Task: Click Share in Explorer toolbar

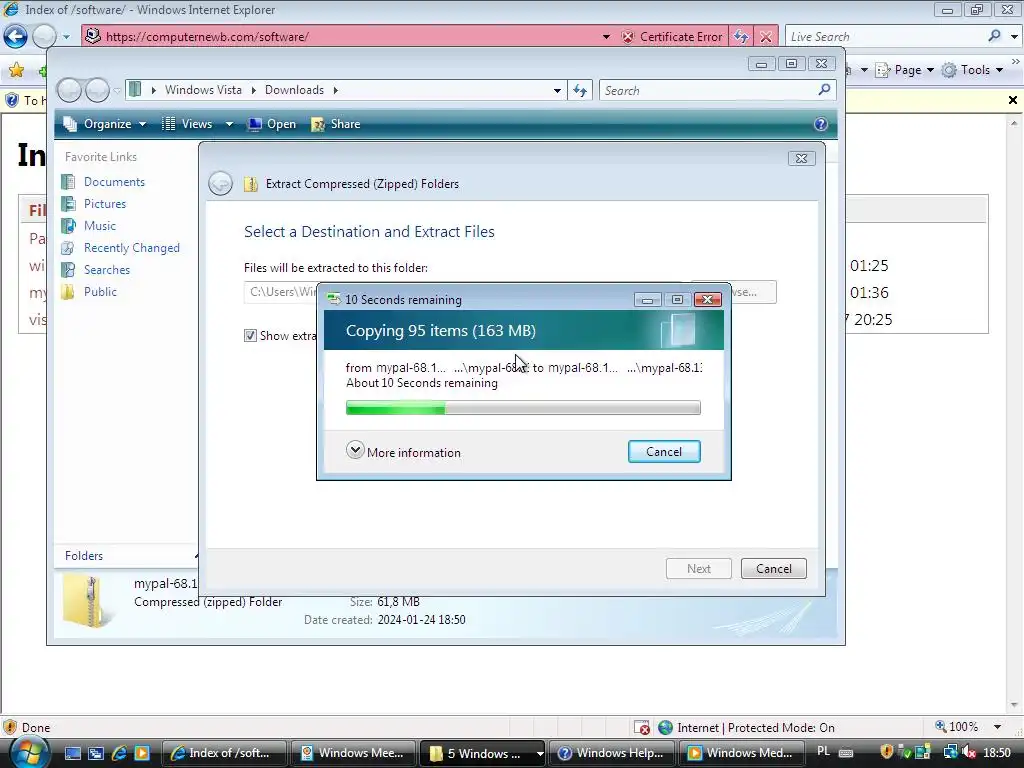Action: pos(336,124)
